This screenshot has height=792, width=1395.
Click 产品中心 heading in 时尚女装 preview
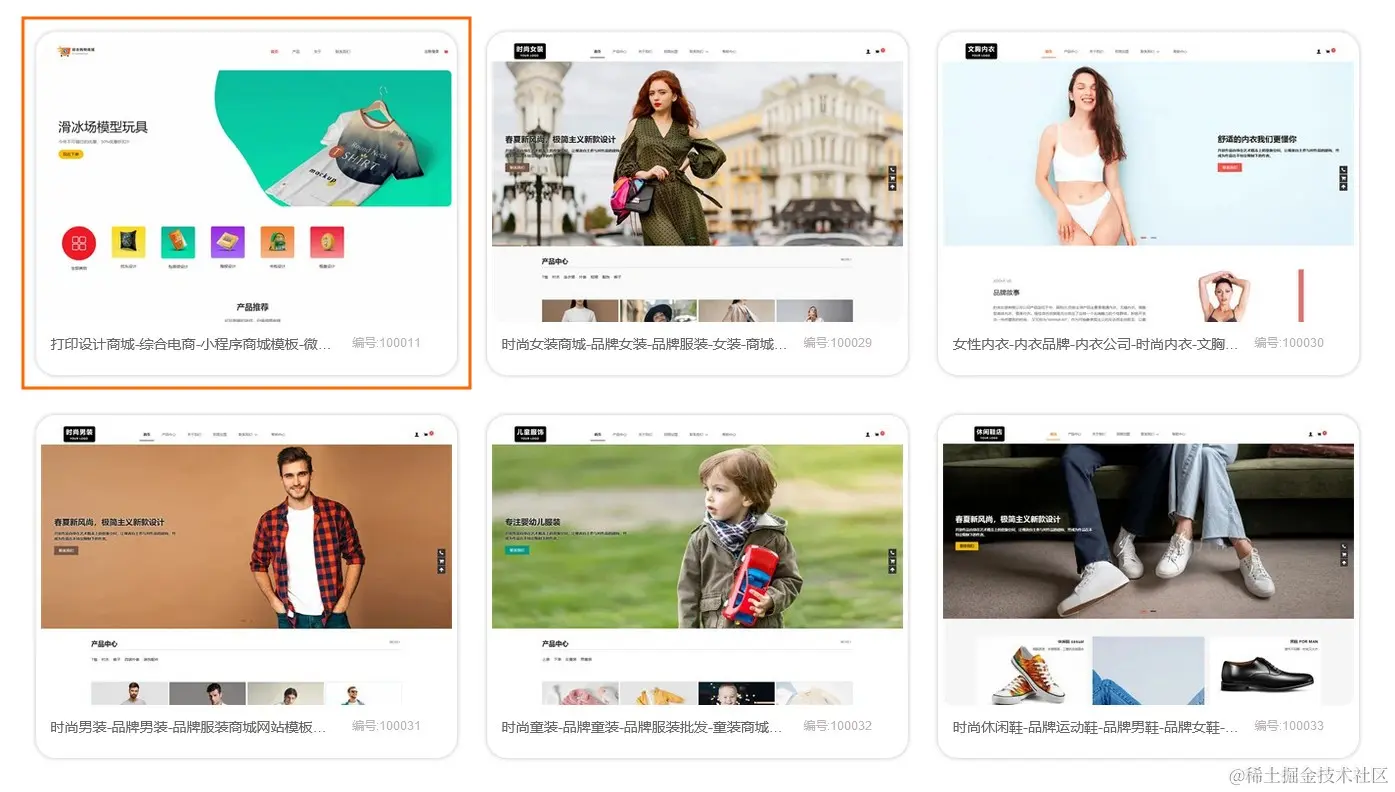[555, 261]
